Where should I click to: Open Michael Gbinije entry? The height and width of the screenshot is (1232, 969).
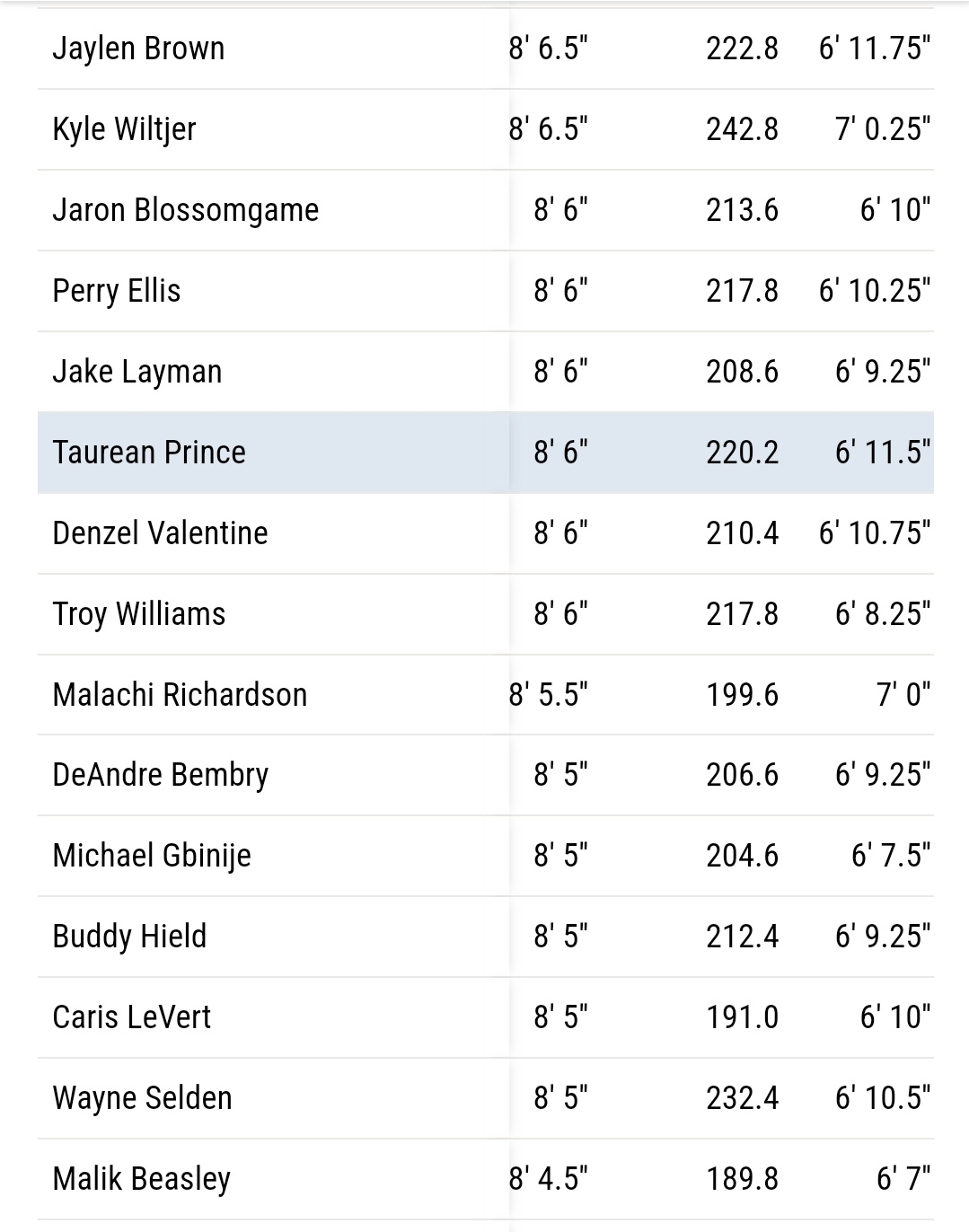pyautogui.click(x=152, y=856)
